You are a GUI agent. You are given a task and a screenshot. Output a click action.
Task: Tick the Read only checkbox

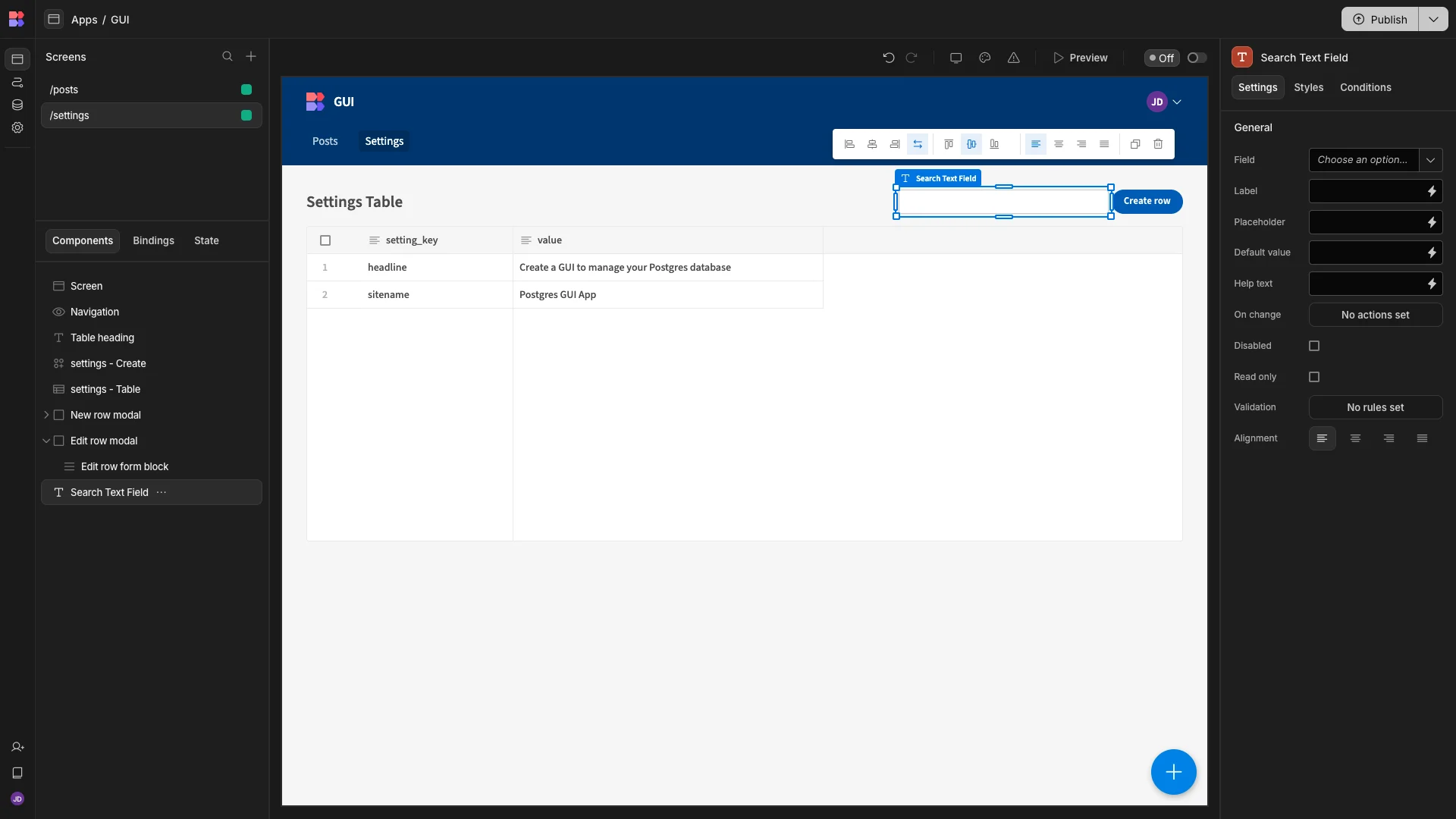click(x=1314, y=377)
